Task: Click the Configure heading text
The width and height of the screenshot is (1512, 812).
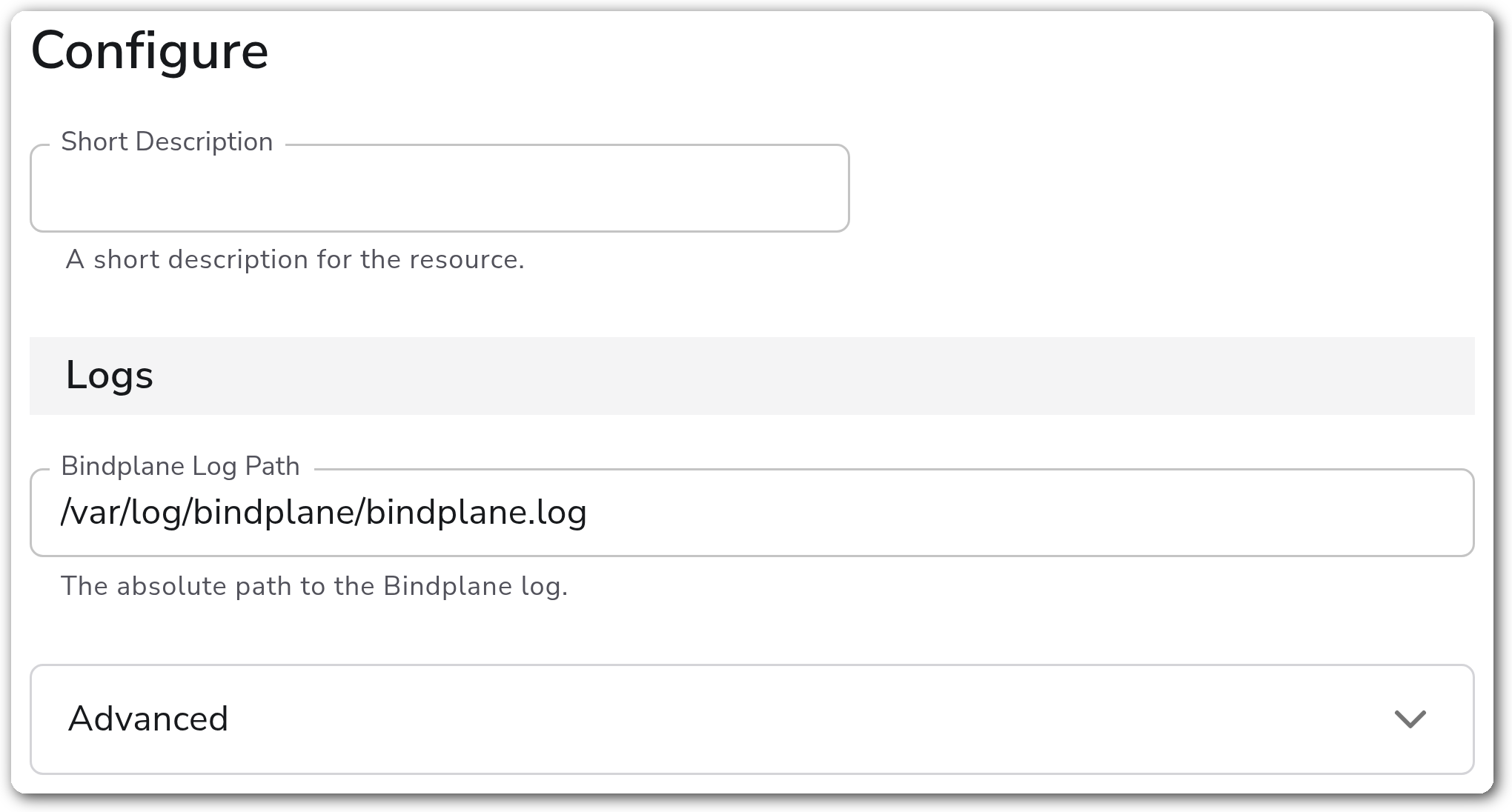Action: click(x=150, y=51)
